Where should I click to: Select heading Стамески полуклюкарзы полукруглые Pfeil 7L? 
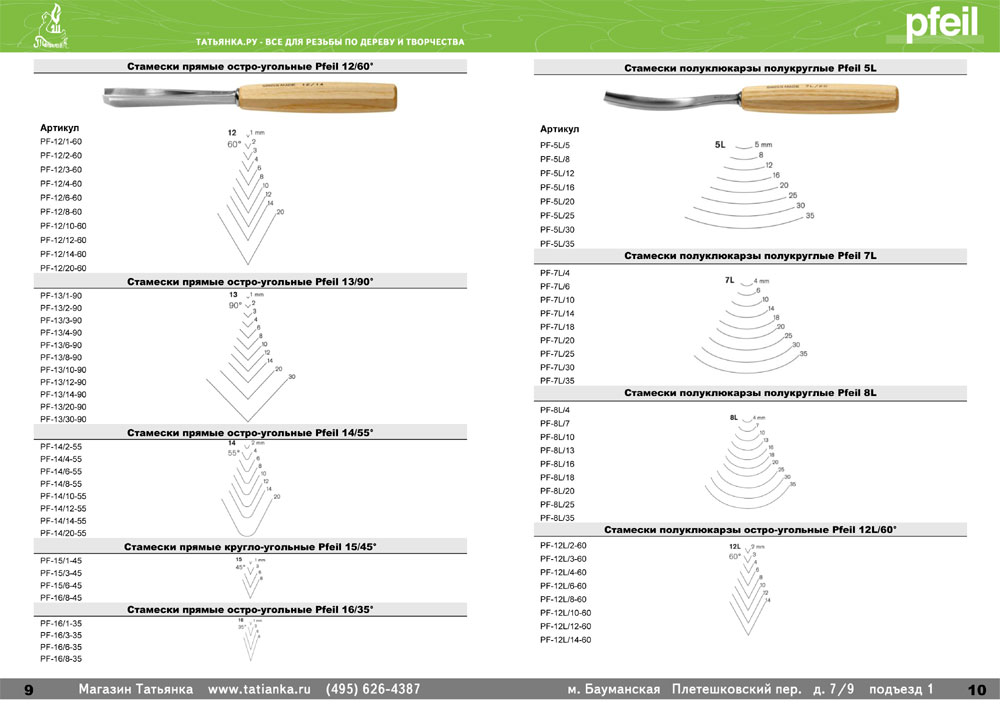[750, 256]
